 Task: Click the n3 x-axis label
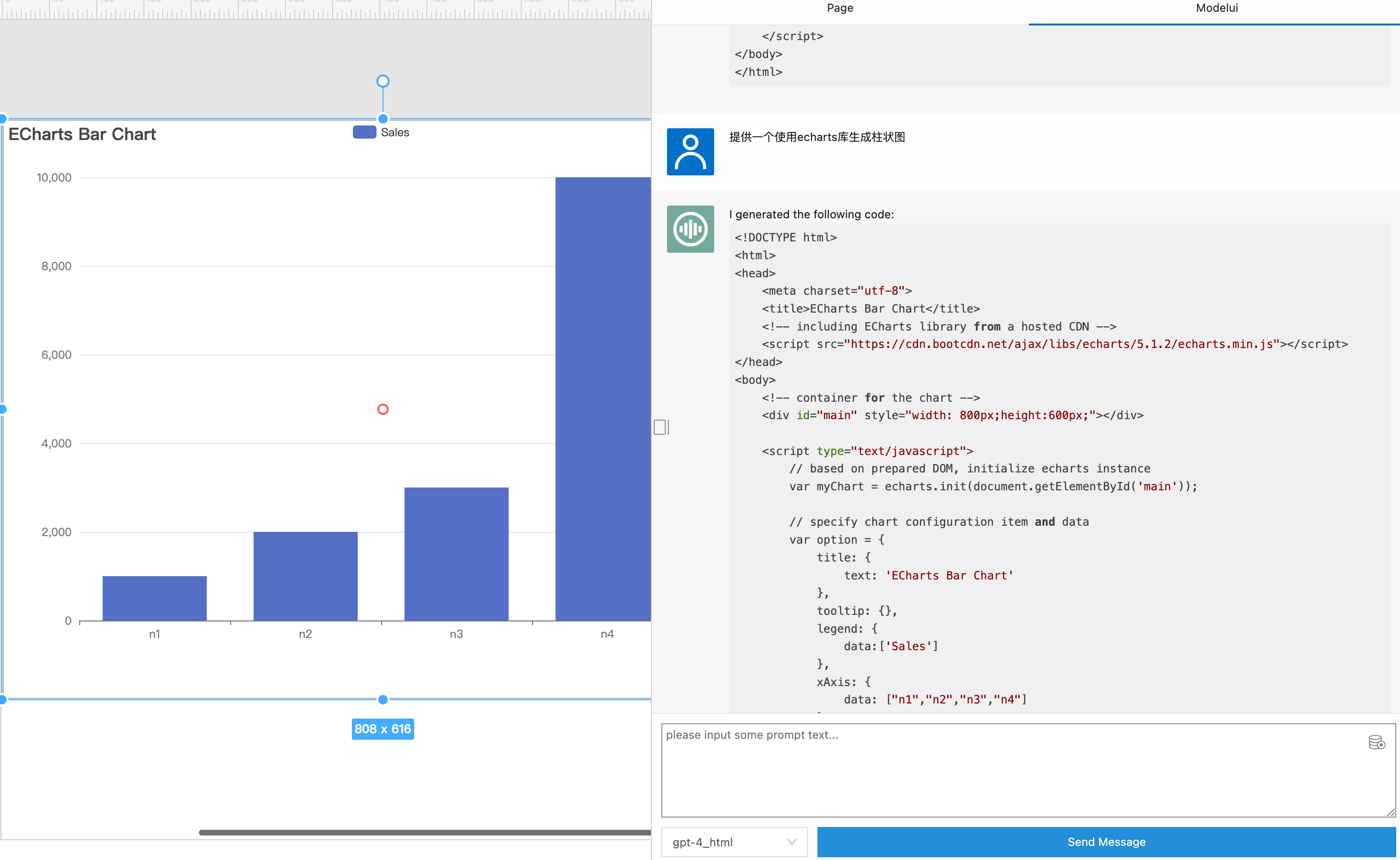click(456, 634)
